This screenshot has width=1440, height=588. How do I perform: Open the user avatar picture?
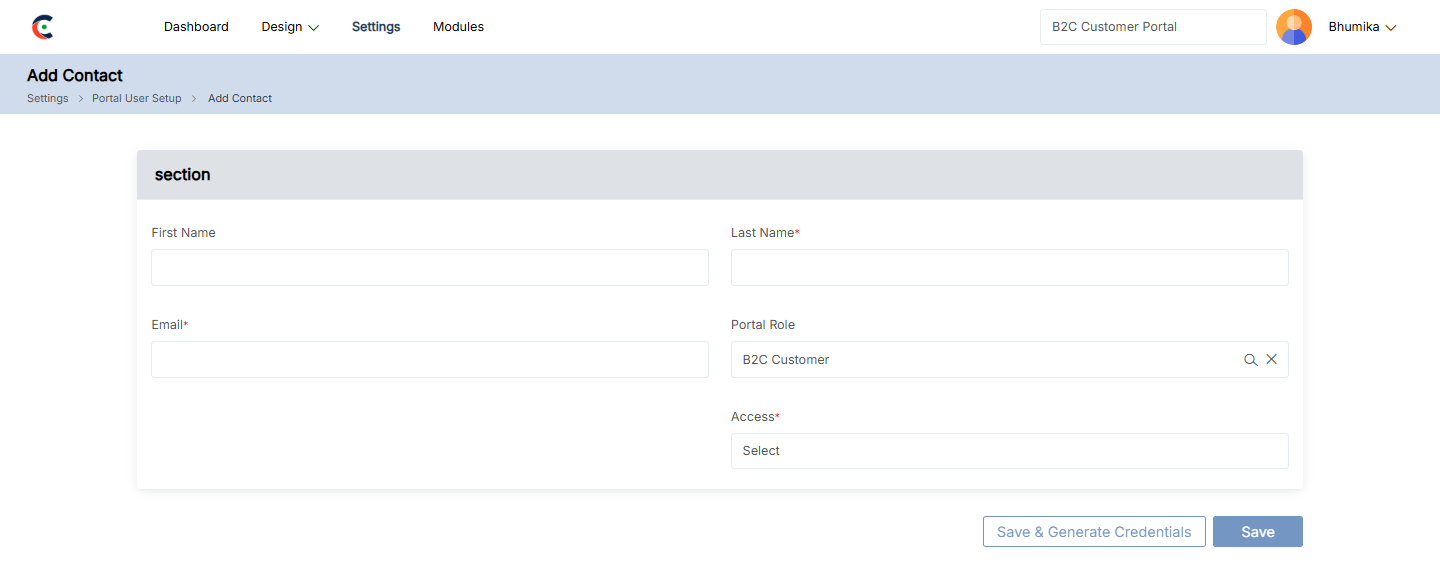(1293, 27)
